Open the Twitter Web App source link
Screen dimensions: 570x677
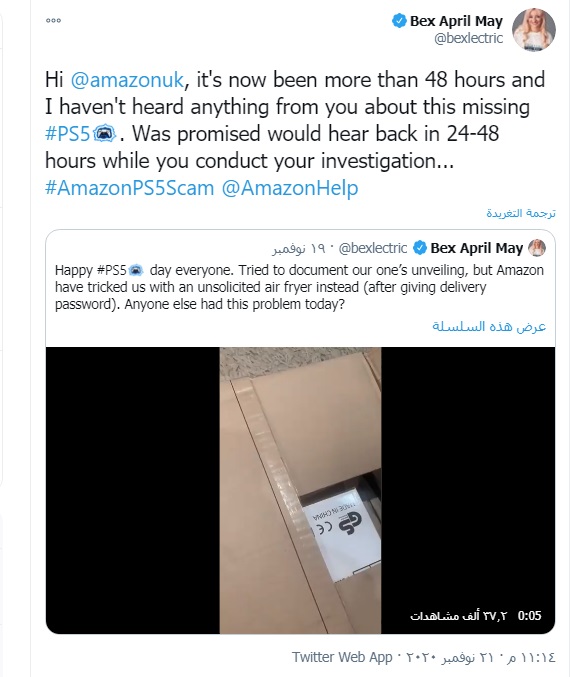pyautogui.click(x=342, y=657)
